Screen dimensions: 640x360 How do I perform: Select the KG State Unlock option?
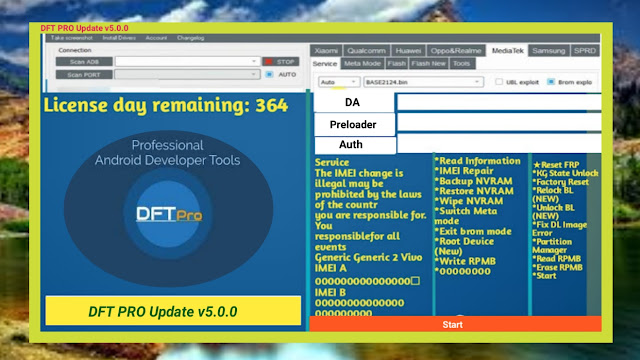point(565,173)
